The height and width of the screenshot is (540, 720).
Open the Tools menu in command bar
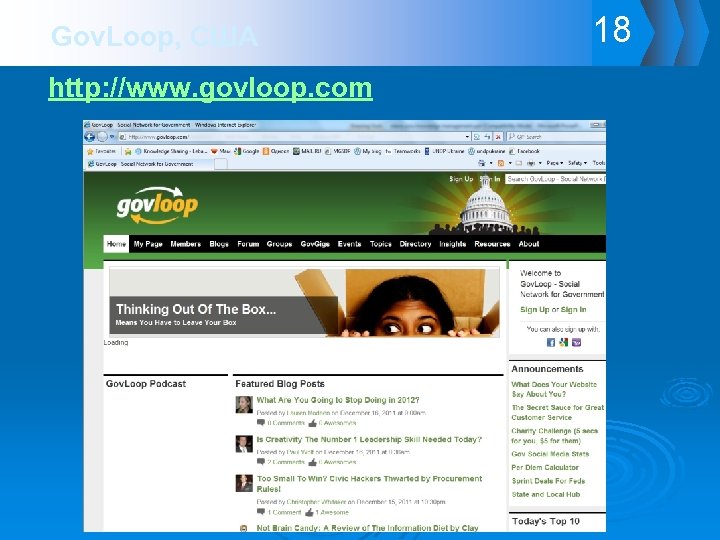[x=598, y=163]
